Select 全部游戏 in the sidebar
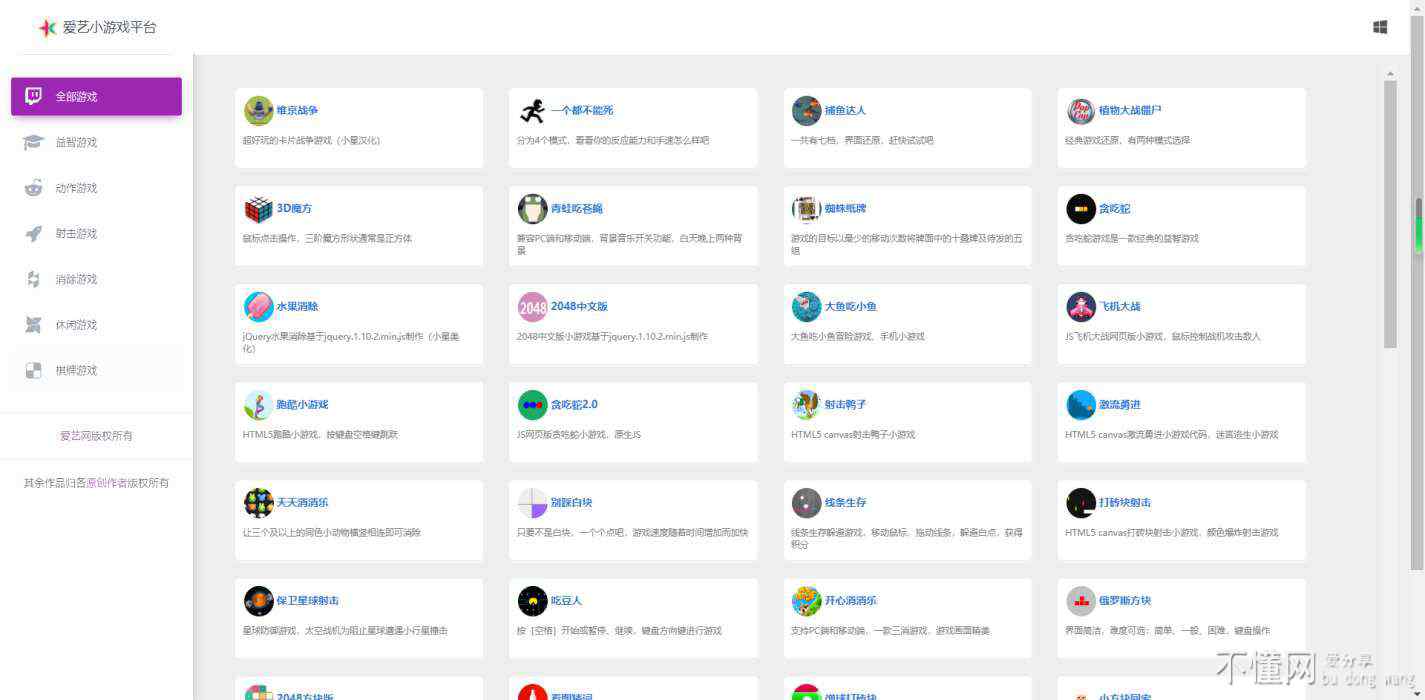 (x=96, y=97)
